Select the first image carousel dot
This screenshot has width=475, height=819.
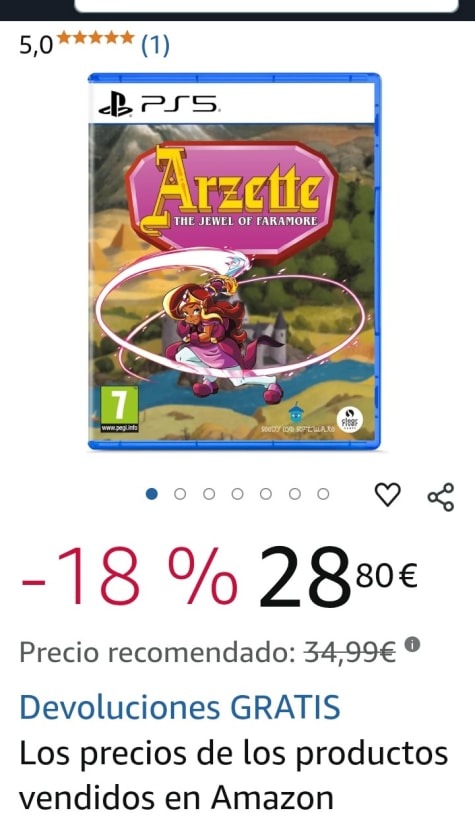pyautogui.click(x=152, y=494)
